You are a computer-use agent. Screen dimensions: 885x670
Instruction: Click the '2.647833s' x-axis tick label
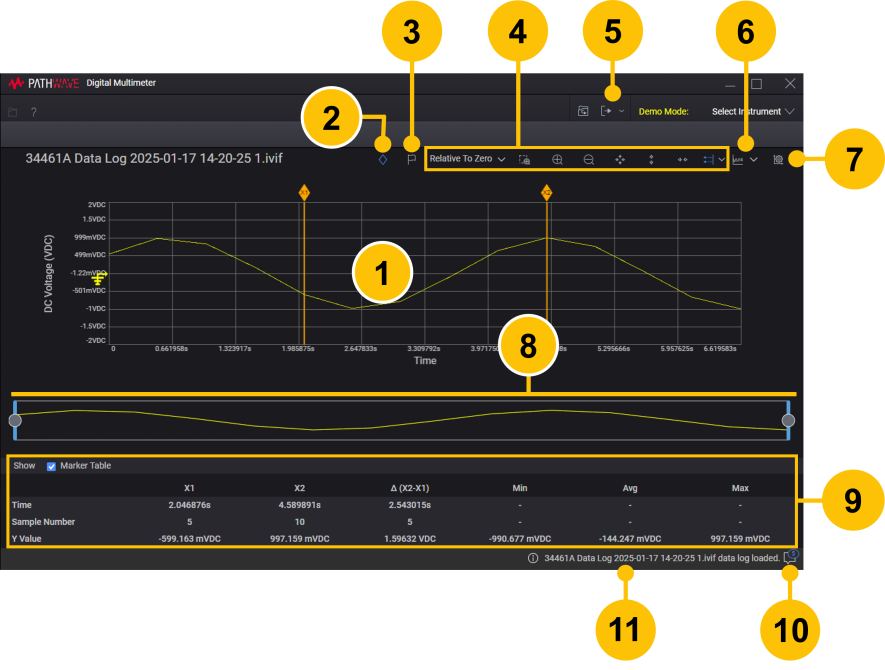(x=361, y=349)
